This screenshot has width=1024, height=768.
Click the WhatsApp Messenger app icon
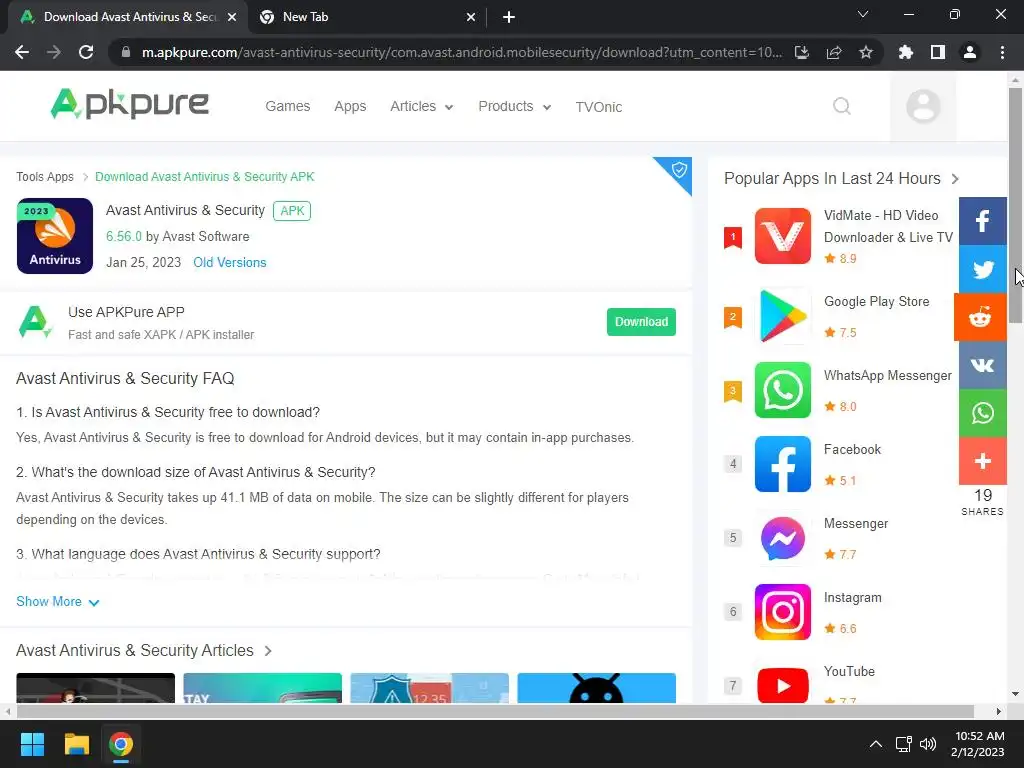coord(782,390)
